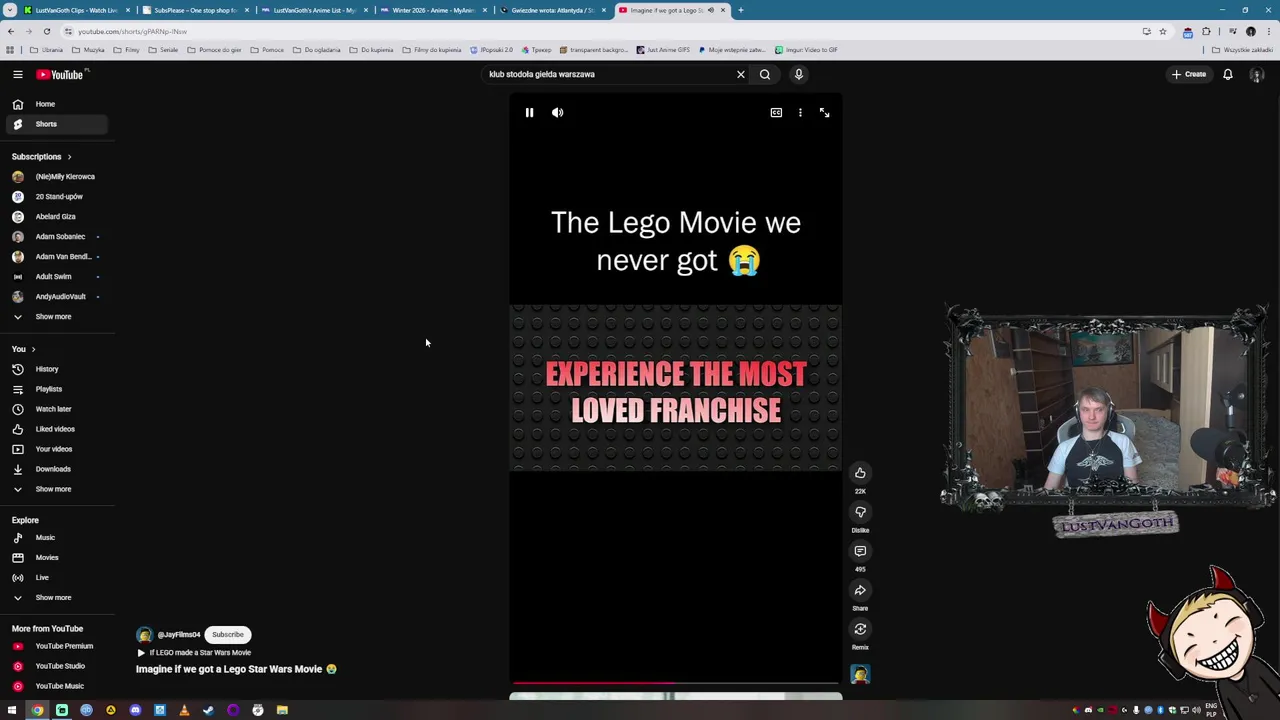
Task: Like the Short with 22K likes
Action: pos(860,473)
